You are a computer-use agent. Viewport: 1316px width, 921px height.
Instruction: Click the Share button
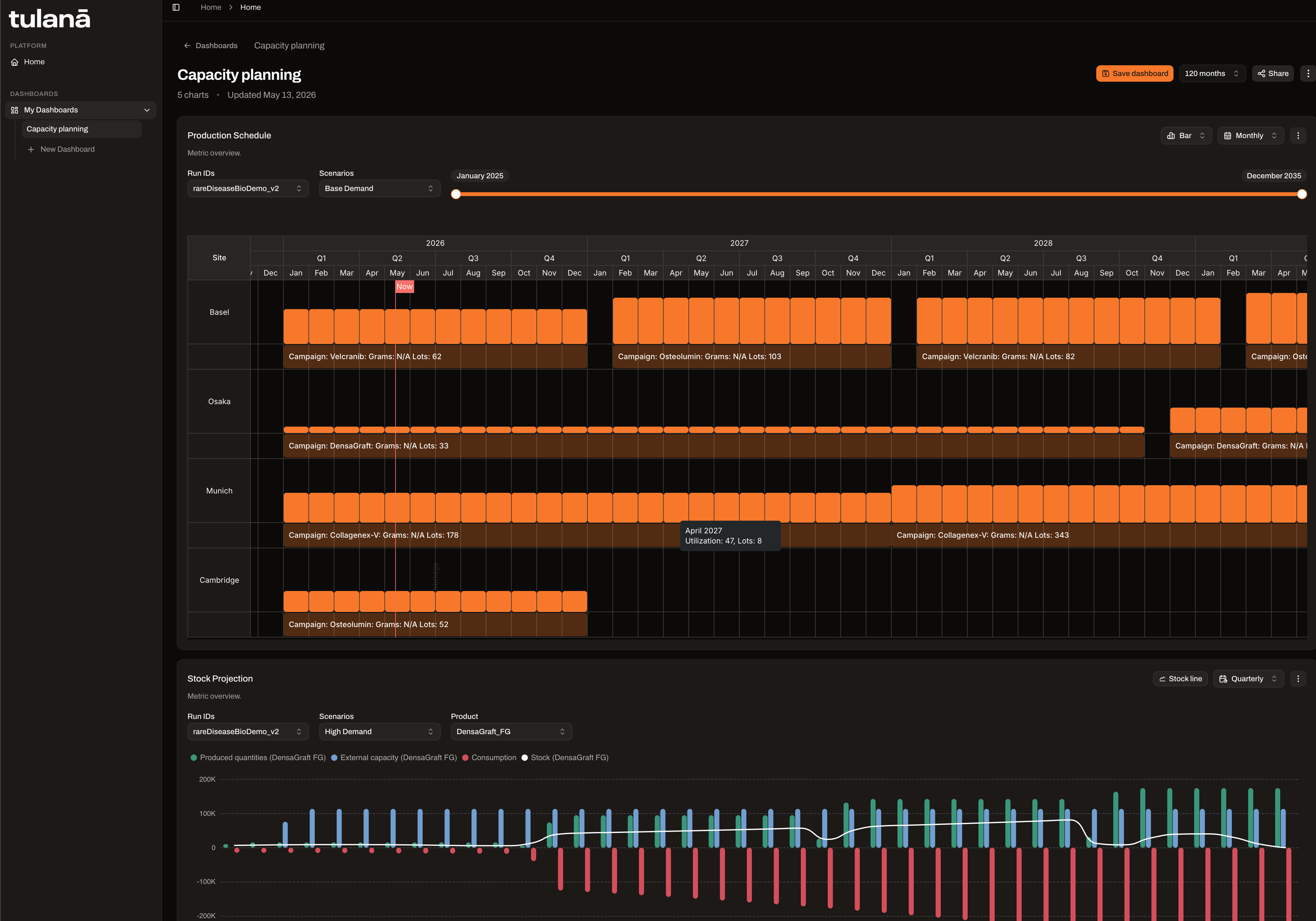(1273, 73)
